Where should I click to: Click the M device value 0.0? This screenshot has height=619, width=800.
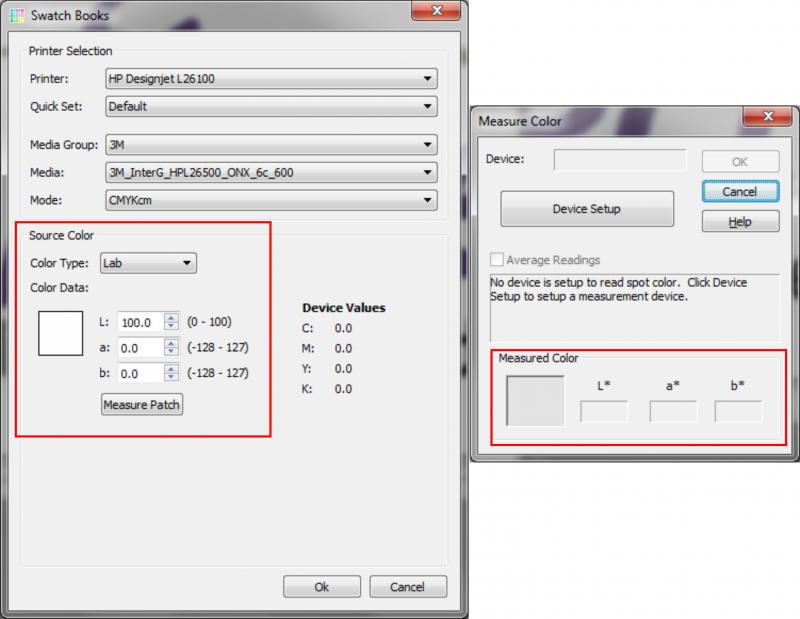343,349
